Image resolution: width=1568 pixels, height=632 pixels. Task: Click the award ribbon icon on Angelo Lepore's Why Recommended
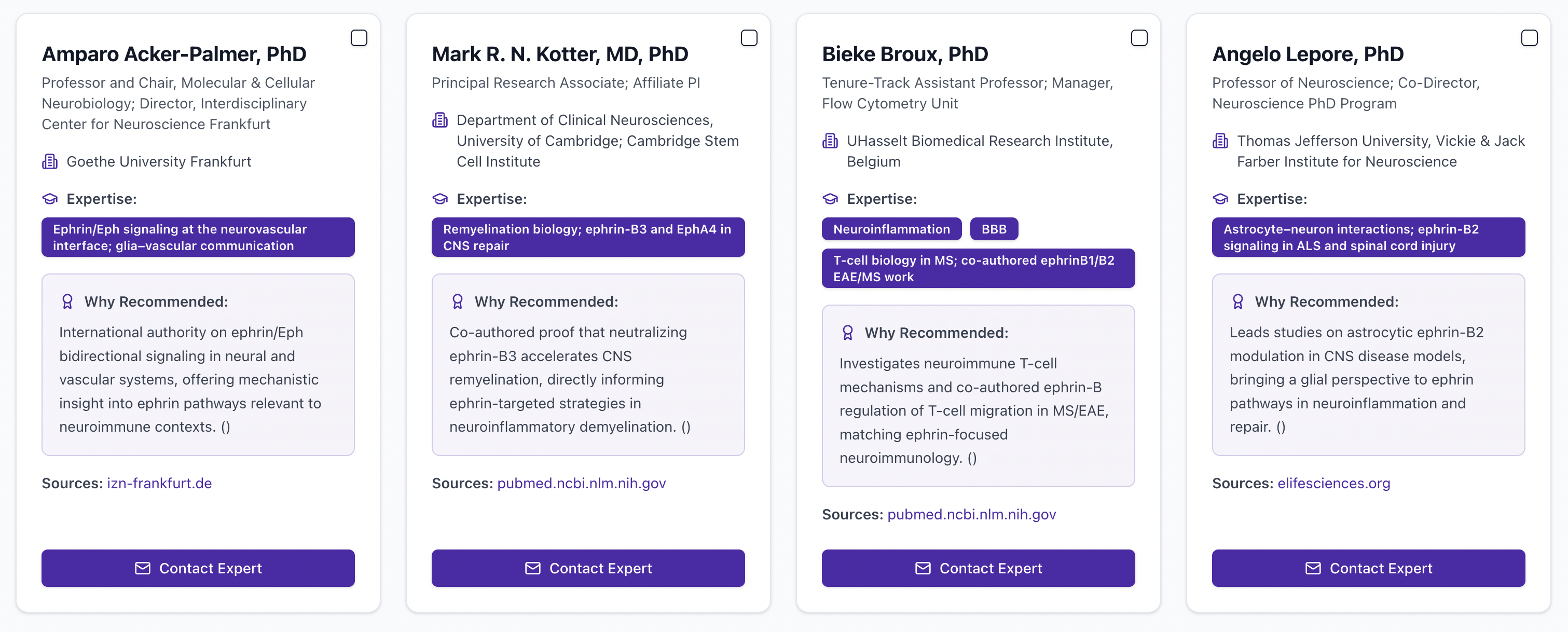(x=1239, y=301)
